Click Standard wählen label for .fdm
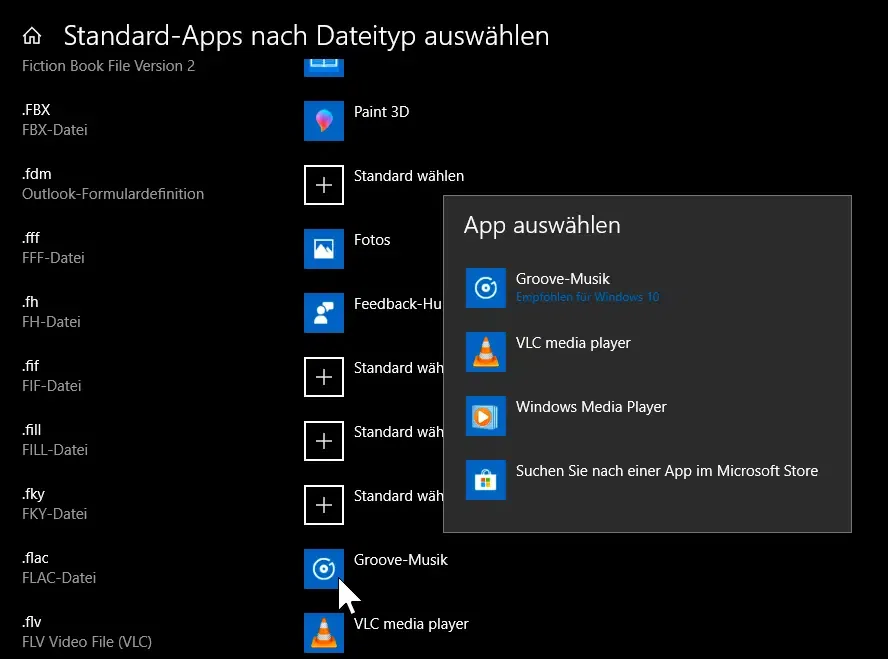Viewport: 888px width, 659px height. click(x=408, y=176)
